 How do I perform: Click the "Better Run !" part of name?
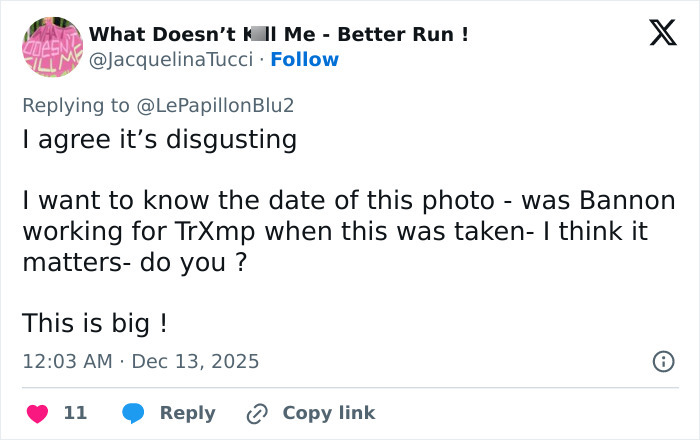pos(403,34)
